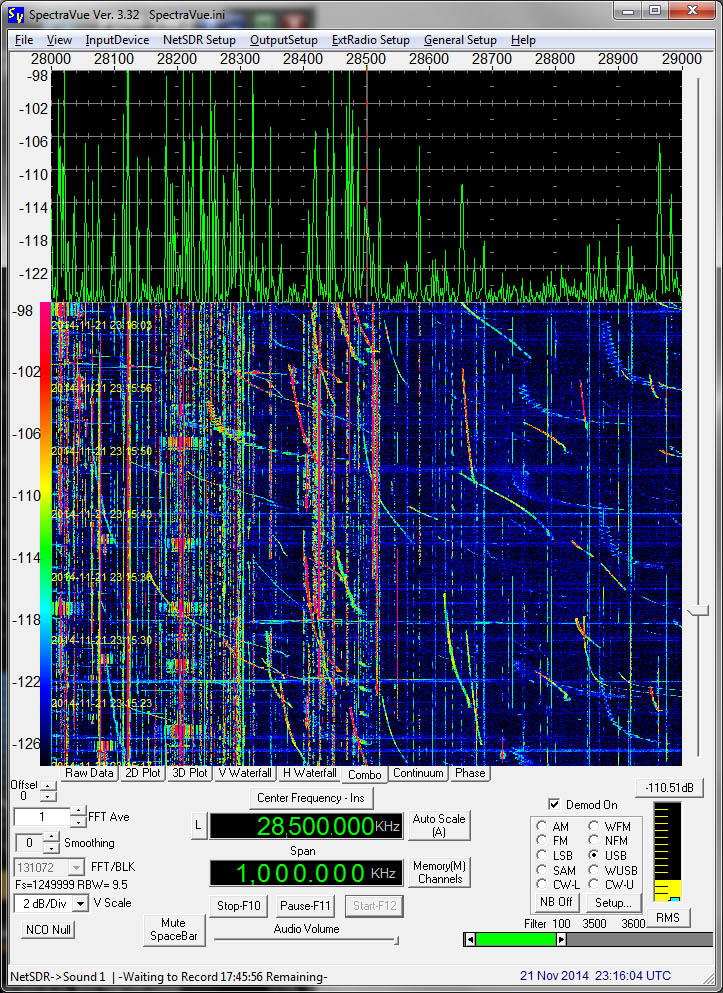Open the NetSDR Setup menu
This screenshot has width=723, height=993.
[x=199, y=40]
